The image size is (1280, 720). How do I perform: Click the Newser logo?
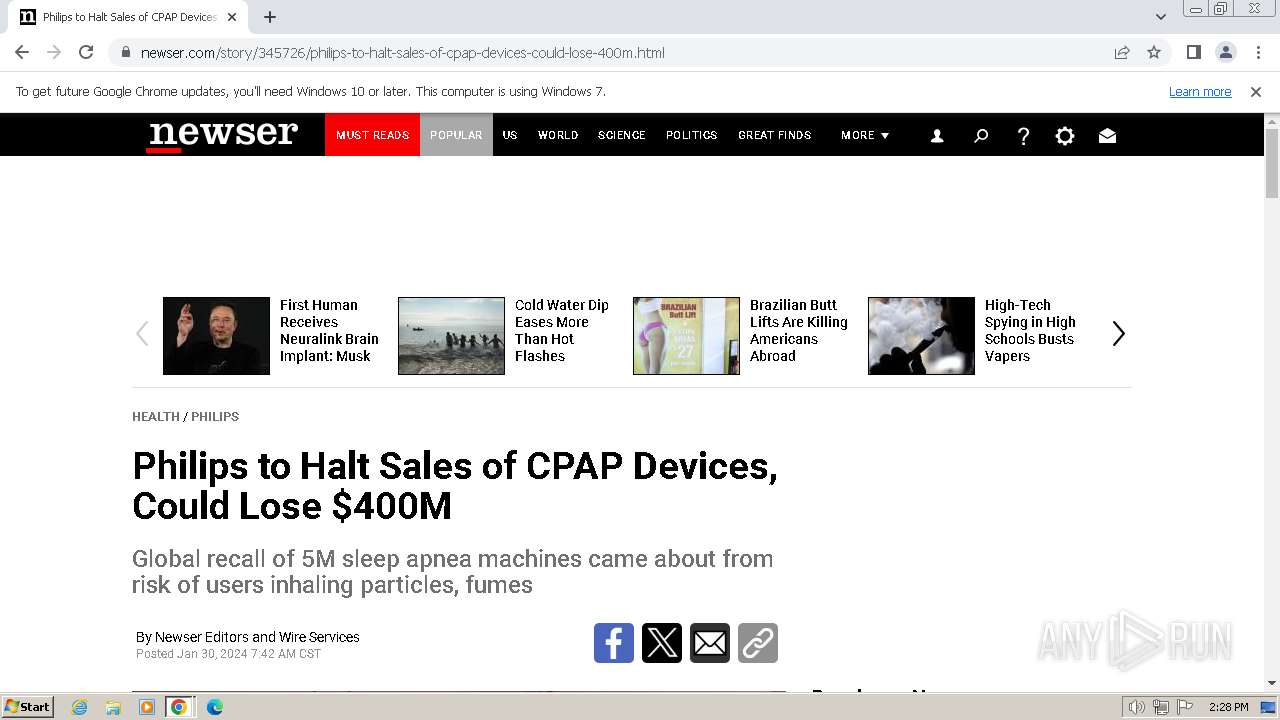(223, 135)
